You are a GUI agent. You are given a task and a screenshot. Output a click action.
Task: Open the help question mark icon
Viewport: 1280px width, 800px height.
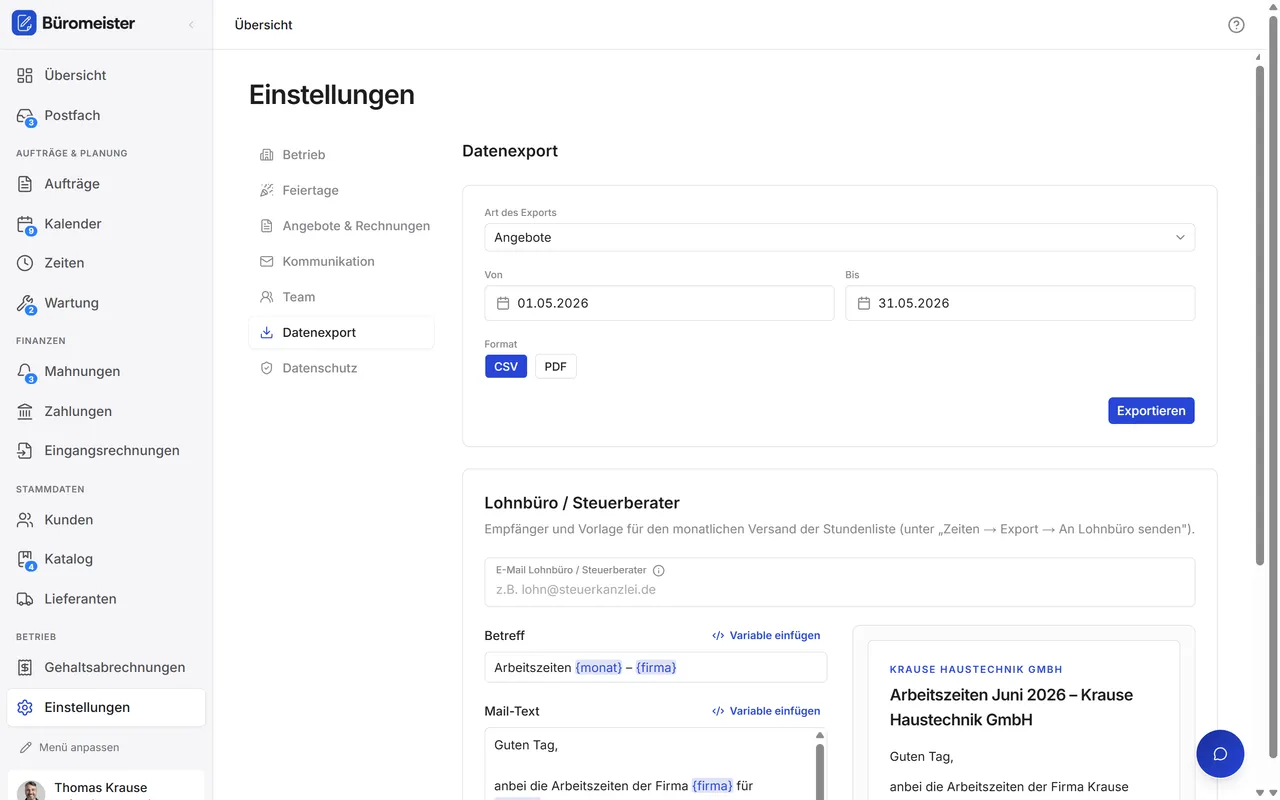[x=1236, y=25]
